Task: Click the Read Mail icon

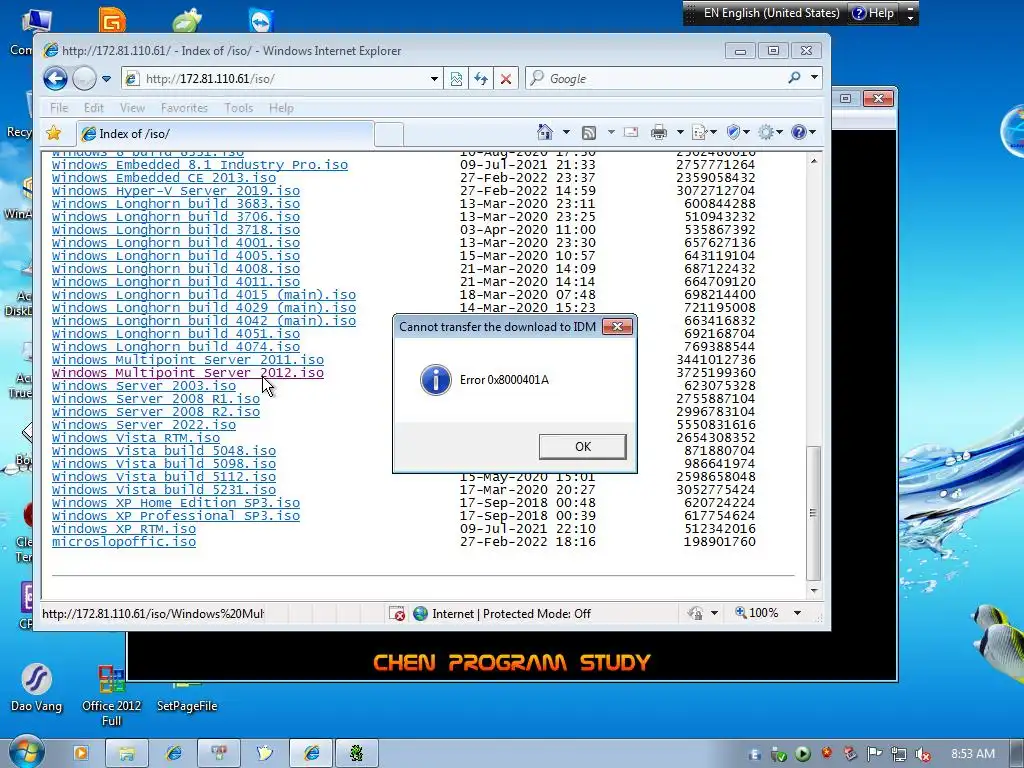Action: click(x=631, y=133)
